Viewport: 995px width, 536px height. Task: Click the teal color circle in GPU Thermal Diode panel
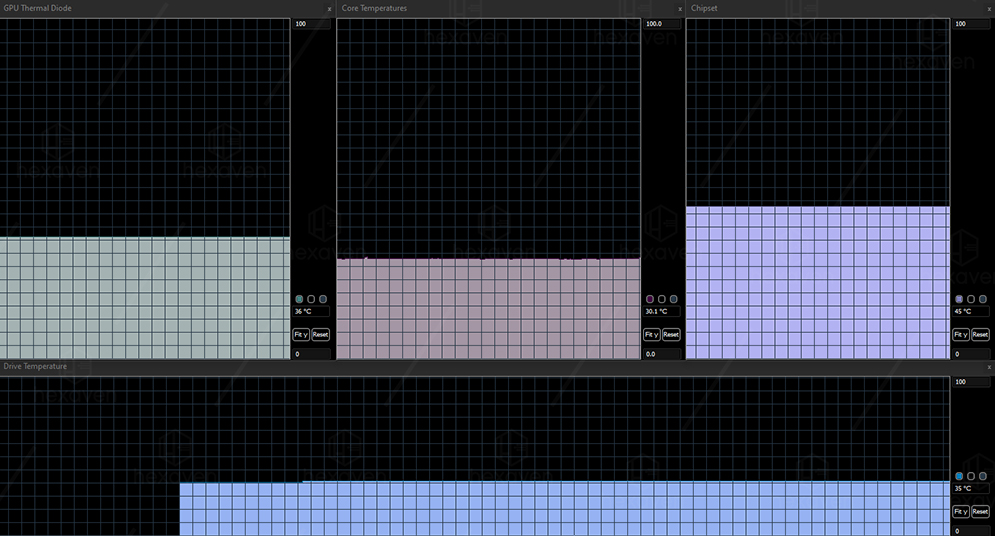(299, 299)
